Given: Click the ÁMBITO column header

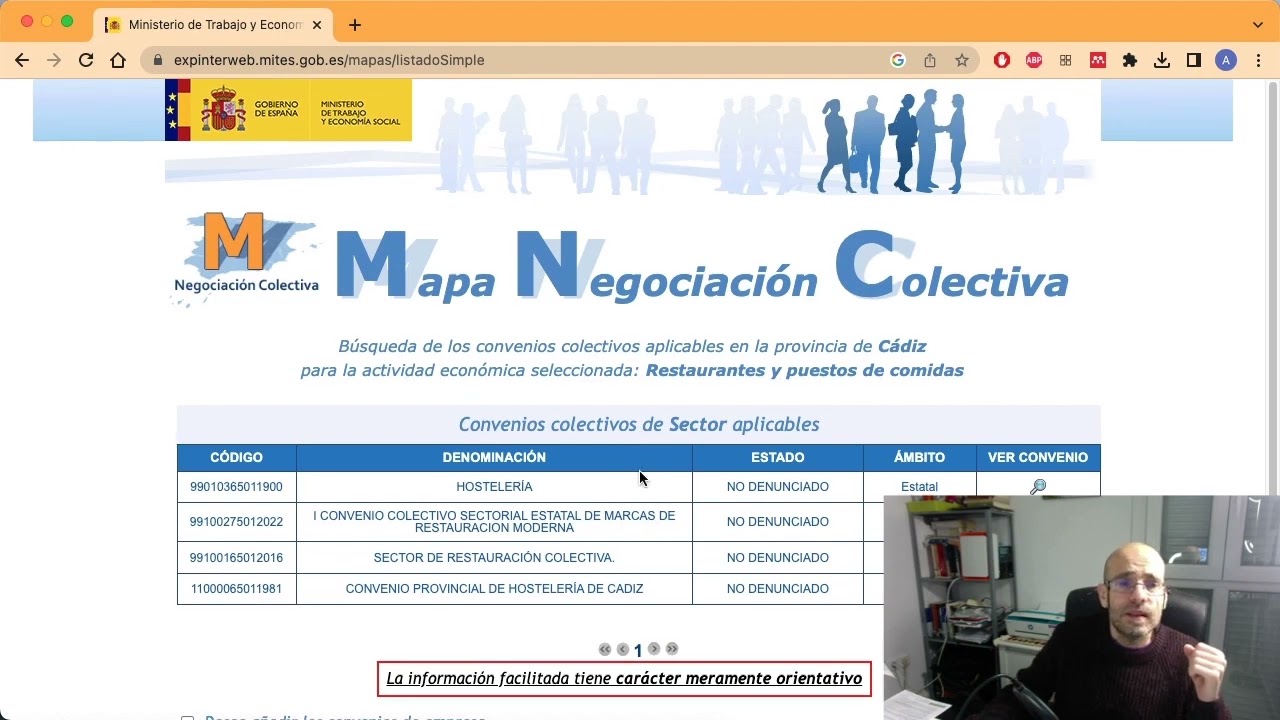Looking at the screenshot, I should point(920,457).
